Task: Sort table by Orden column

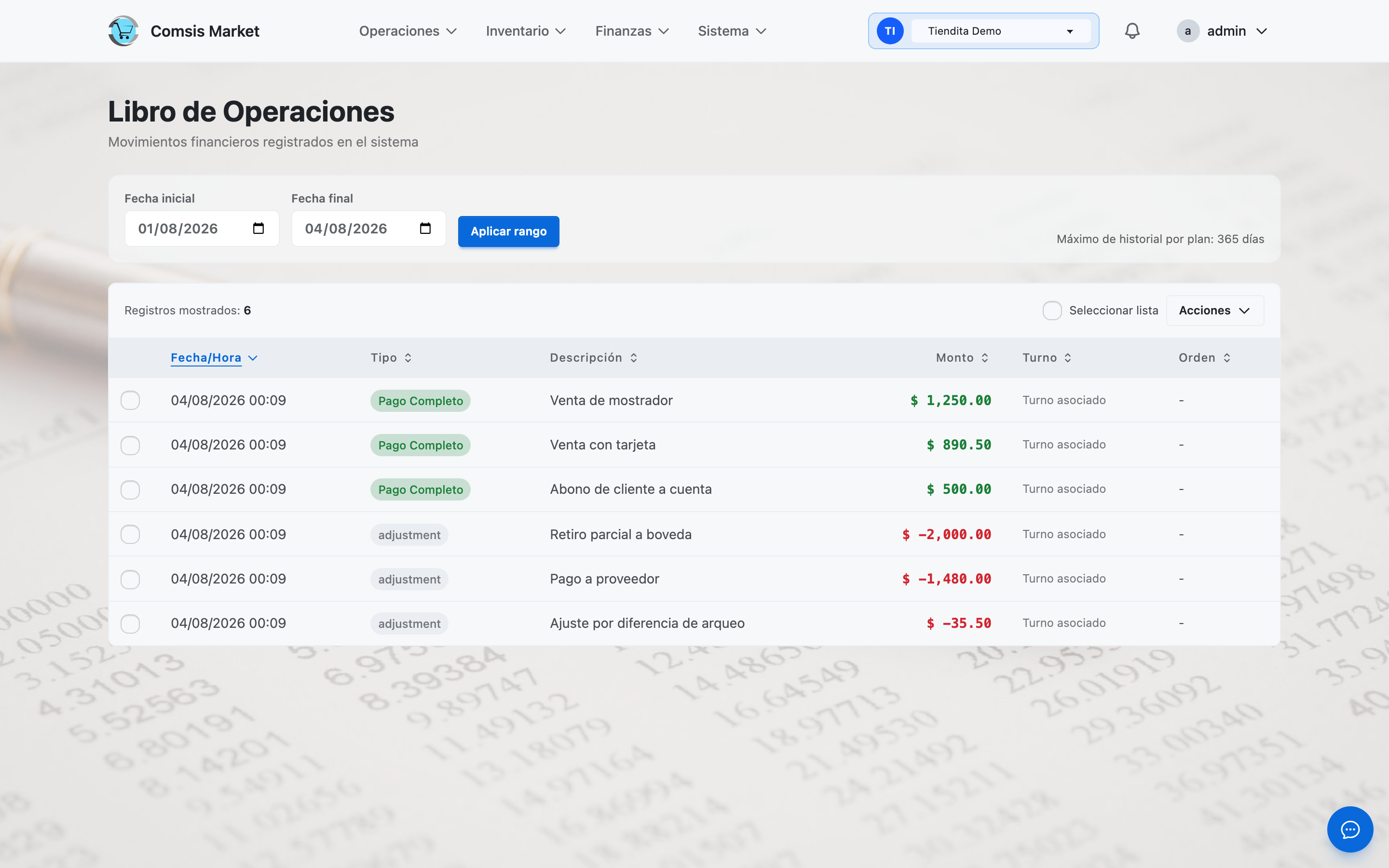Action: pos(1205,358)
